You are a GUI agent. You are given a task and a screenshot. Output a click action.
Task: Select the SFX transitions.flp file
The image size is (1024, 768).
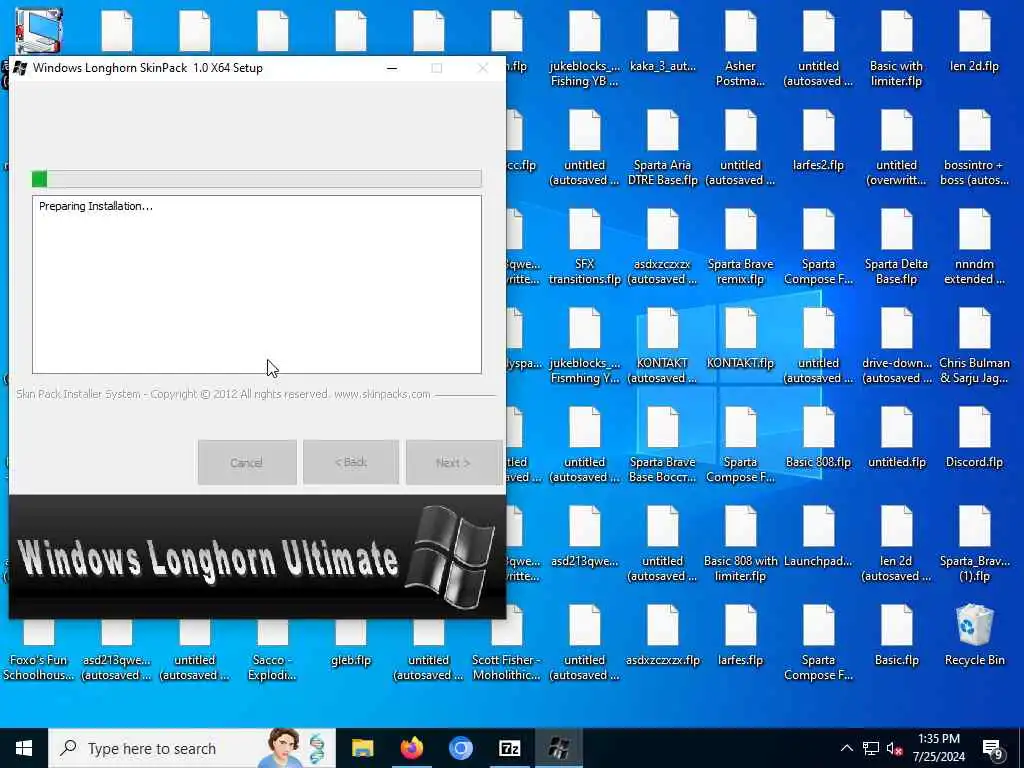pyautogui.click(x=584, y=248)
